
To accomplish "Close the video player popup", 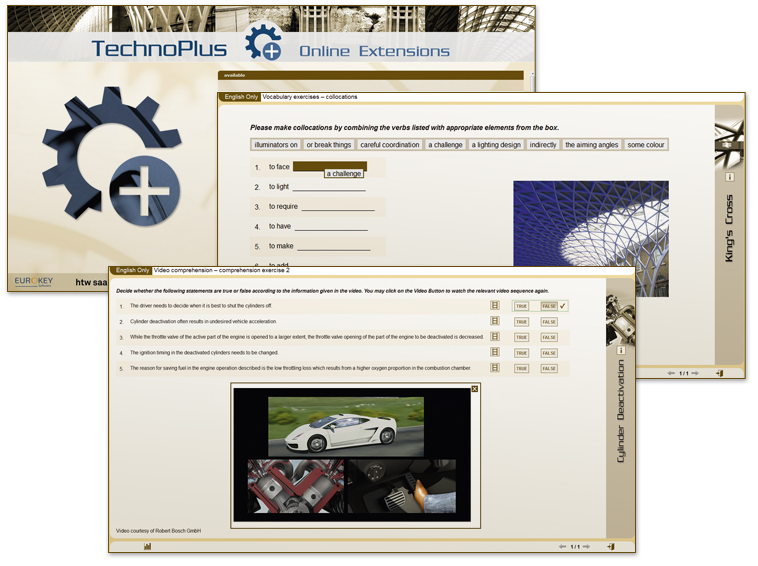I will tap(475, 389).
